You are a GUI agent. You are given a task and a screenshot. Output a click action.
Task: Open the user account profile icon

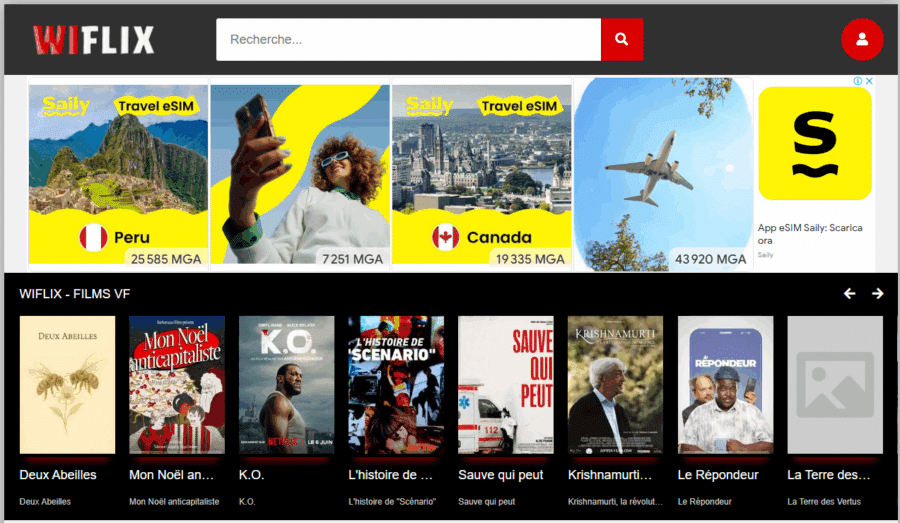(x=861, y=40)
